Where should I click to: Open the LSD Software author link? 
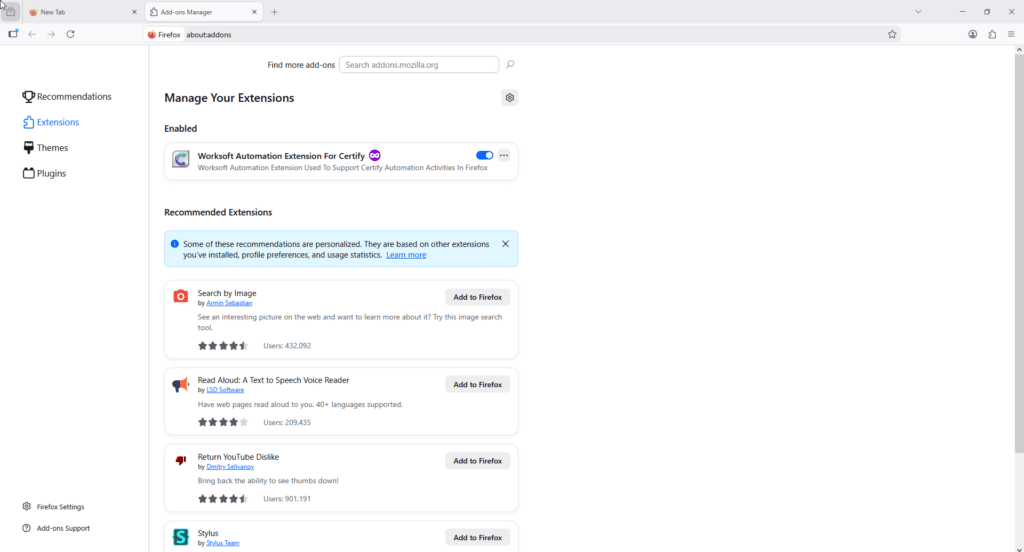225,390
